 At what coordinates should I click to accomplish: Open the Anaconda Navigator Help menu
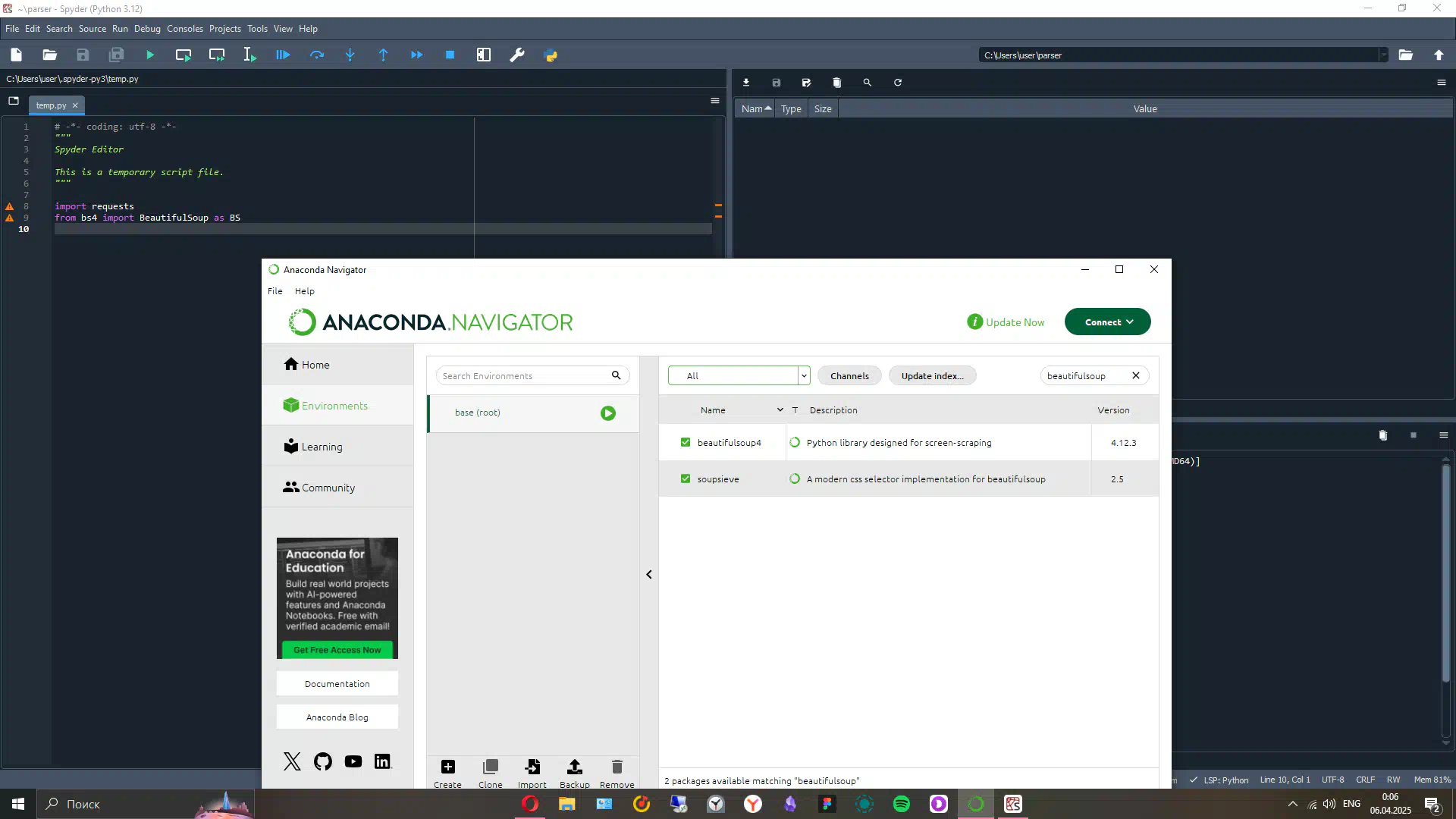pos(305,291)
